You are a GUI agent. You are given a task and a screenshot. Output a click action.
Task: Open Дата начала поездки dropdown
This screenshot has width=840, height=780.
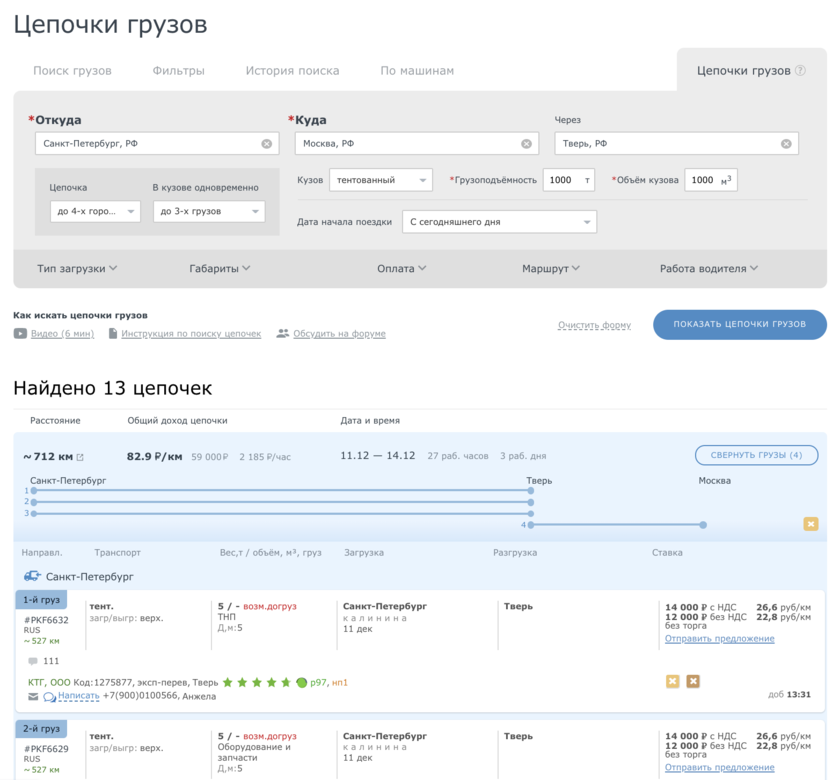click(499, 221)
